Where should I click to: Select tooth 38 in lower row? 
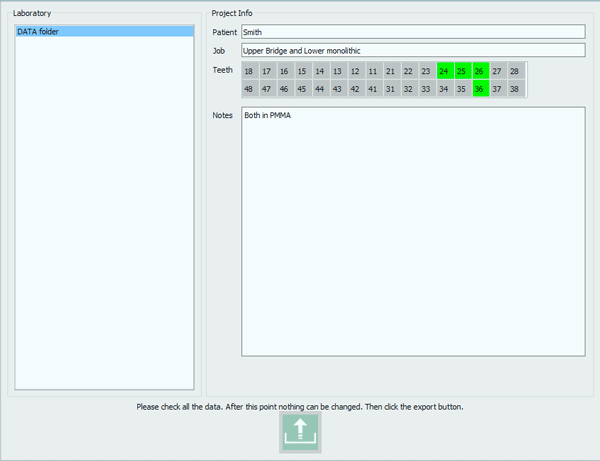(x=515, y=89)
